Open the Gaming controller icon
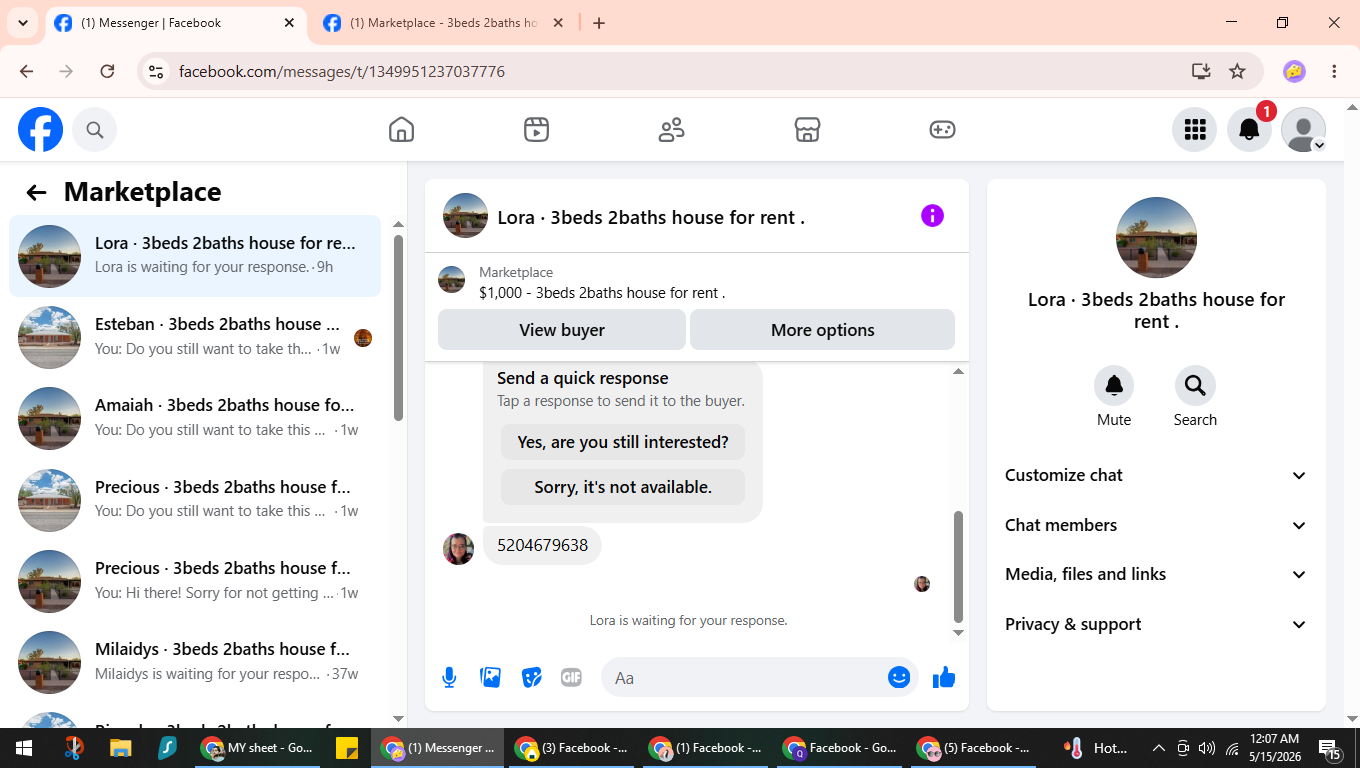Screen dimensions: 1360x768 tap(942, 130)
